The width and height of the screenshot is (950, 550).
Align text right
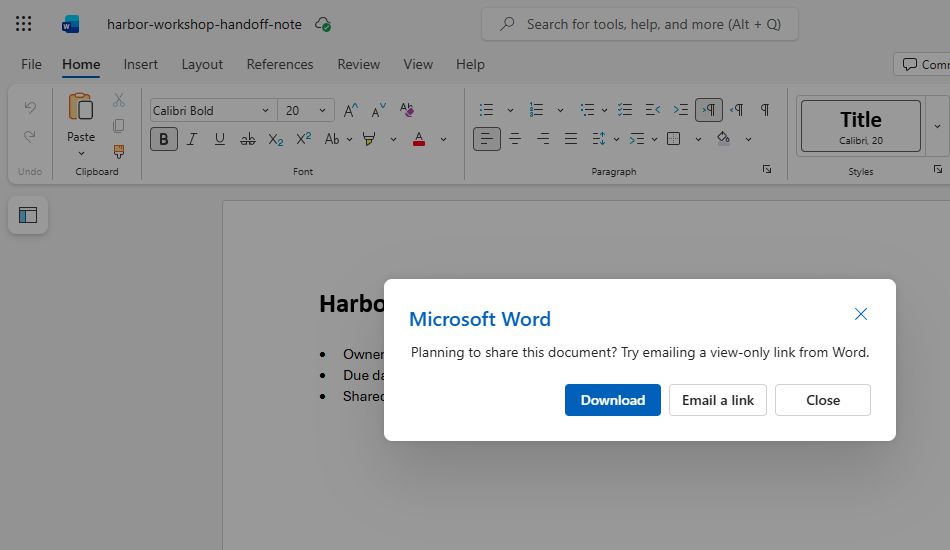pos(543,139)
